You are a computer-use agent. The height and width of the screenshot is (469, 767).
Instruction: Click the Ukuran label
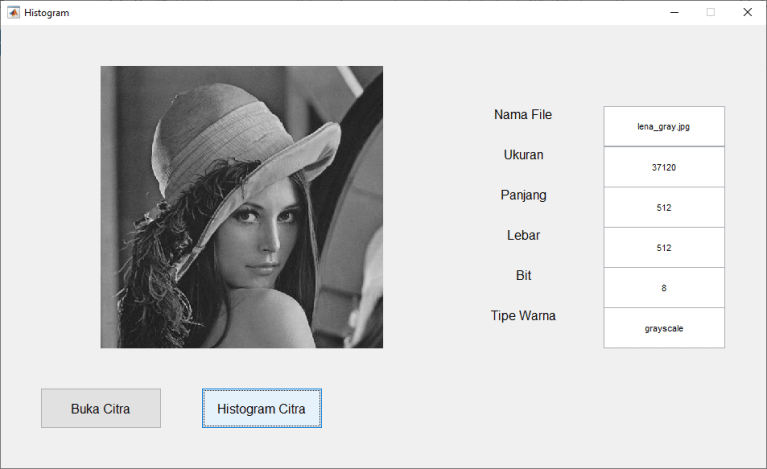523,155
